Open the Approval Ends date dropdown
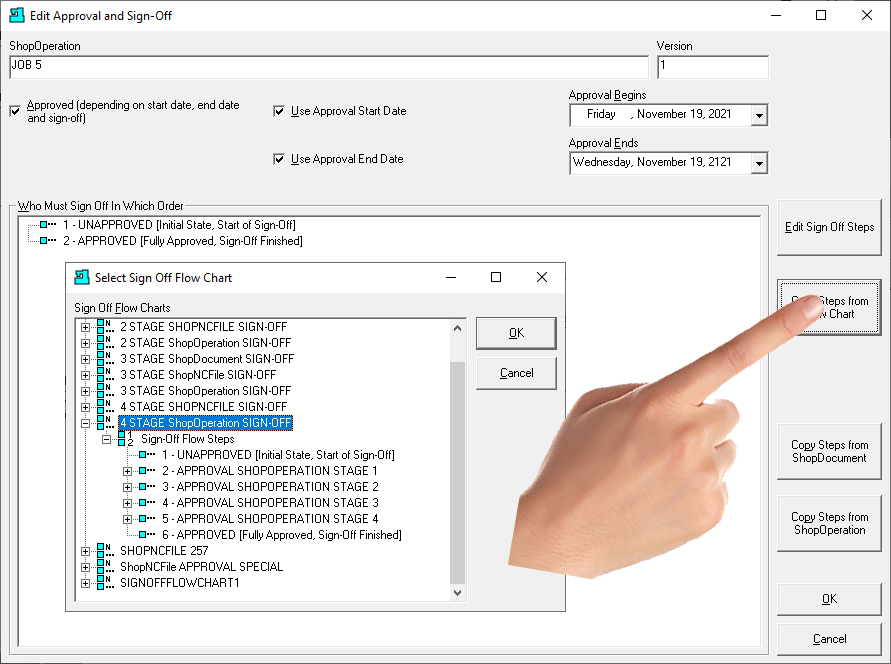Screen dimensions: 891x664 (x=759, y=164)
